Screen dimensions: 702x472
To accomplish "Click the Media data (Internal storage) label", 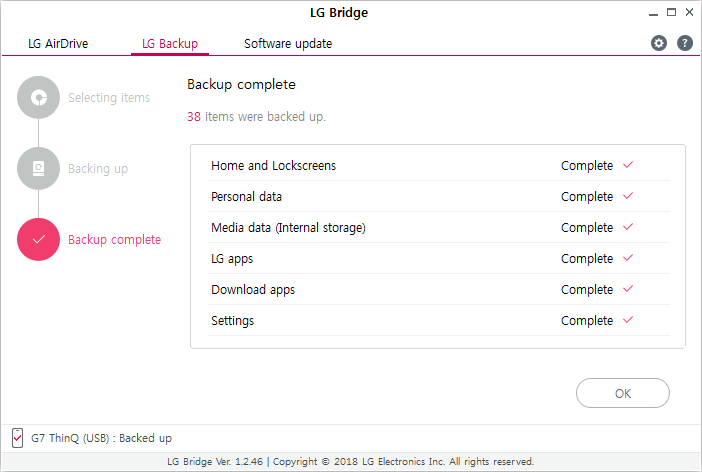I will 288,228.
